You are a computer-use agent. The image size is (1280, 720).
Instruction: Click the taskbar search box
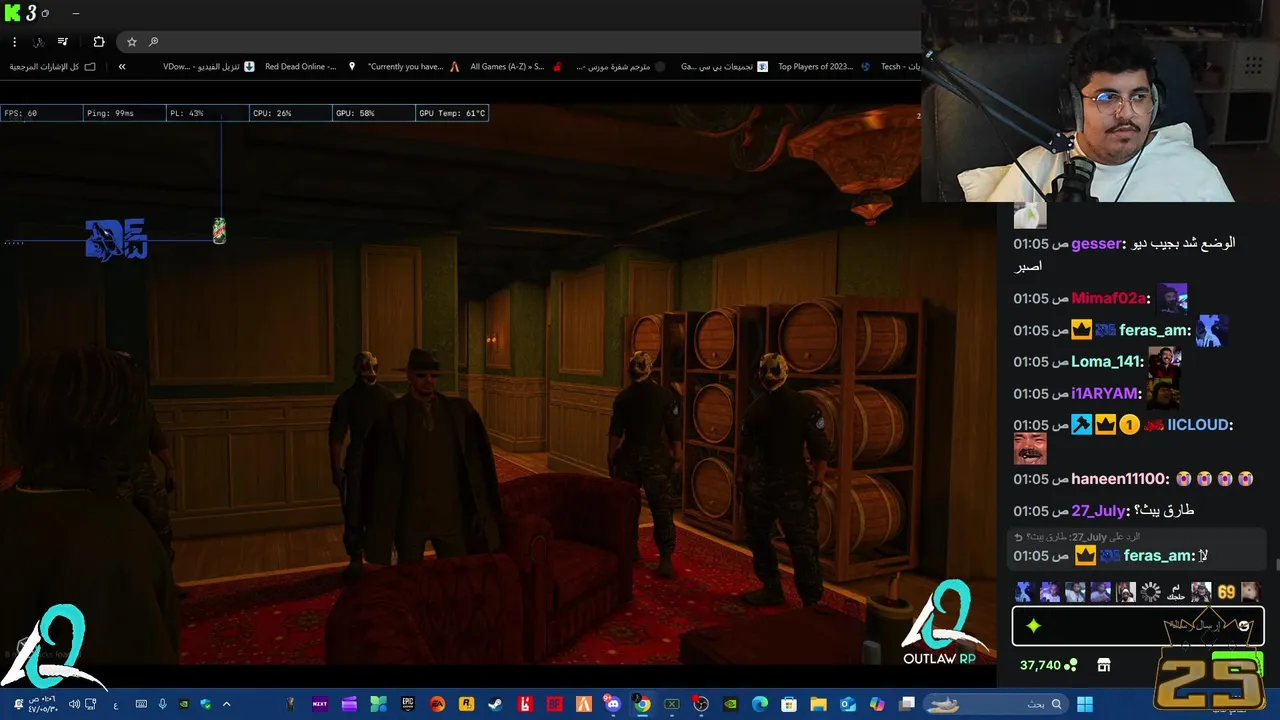tap(995, 704)
